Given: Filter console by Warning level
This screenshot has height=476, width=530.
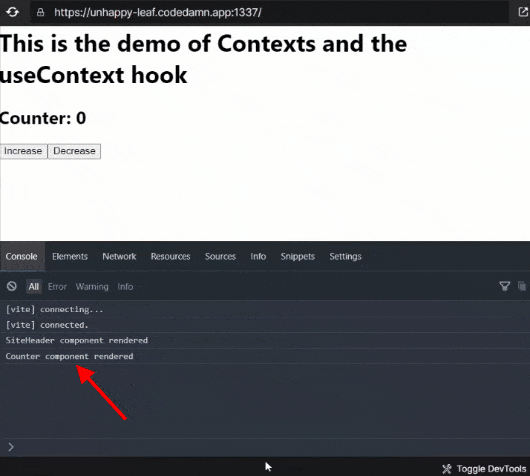Looking at the screenshot, I should click(92, 287).
